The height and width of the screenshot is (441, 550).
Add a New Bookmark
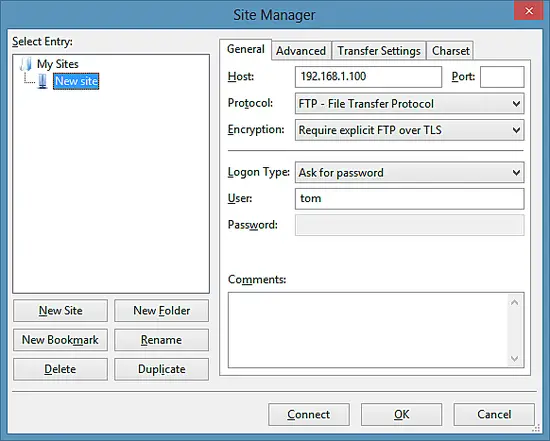click(60, 340)
